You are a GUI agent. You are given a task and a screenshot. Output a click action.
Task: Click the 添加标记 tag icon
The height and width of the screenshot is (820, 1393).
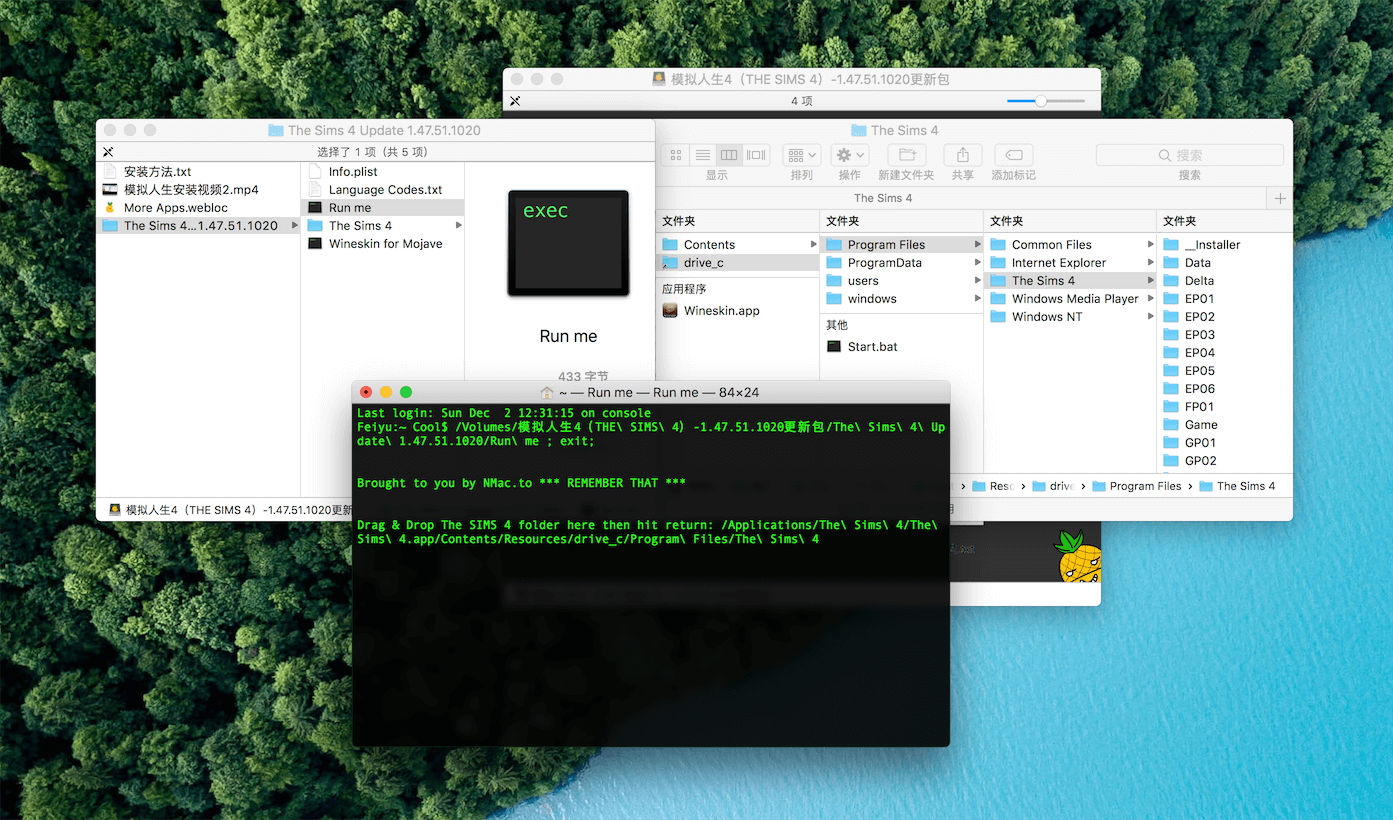coord(1013,155)
